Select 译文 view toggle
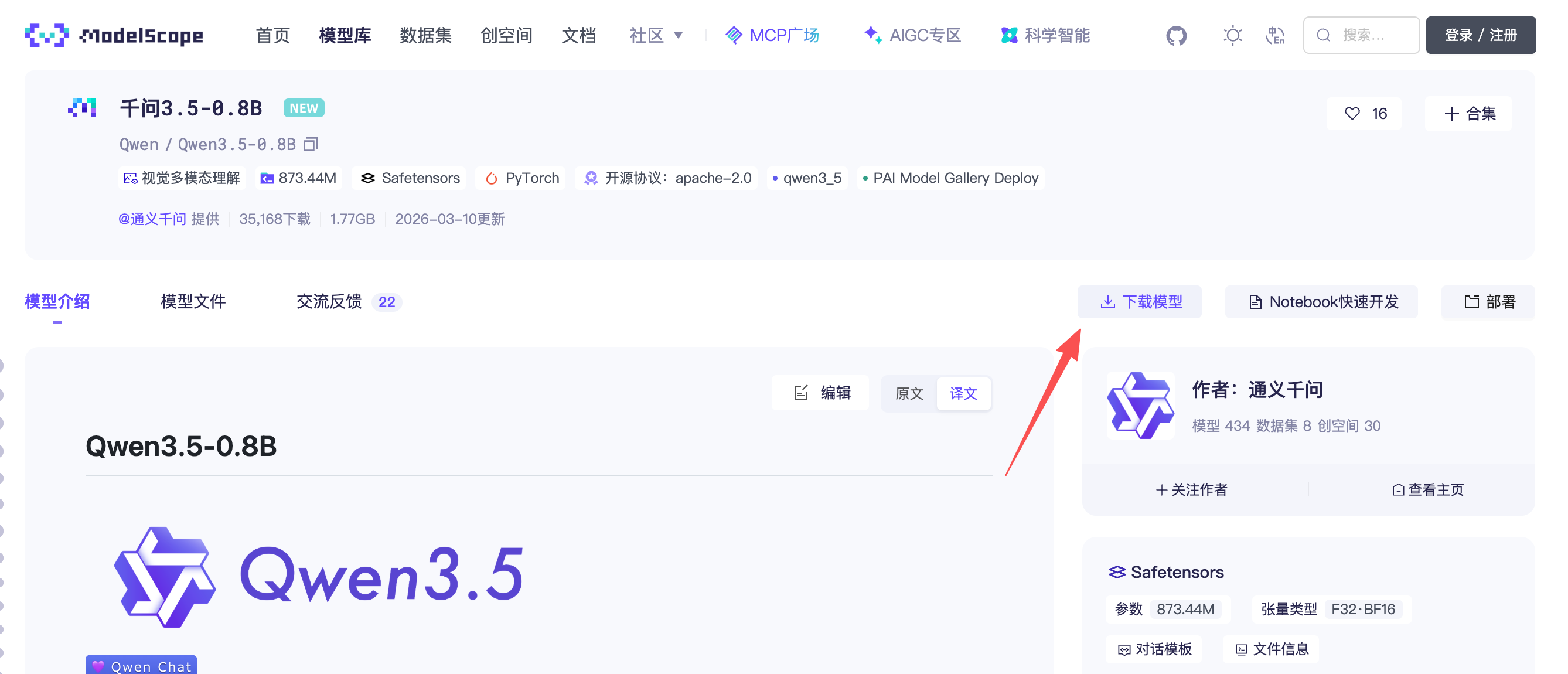This screenshot has height=674, width=1568. pyautogui.click(x=963, y=394)
